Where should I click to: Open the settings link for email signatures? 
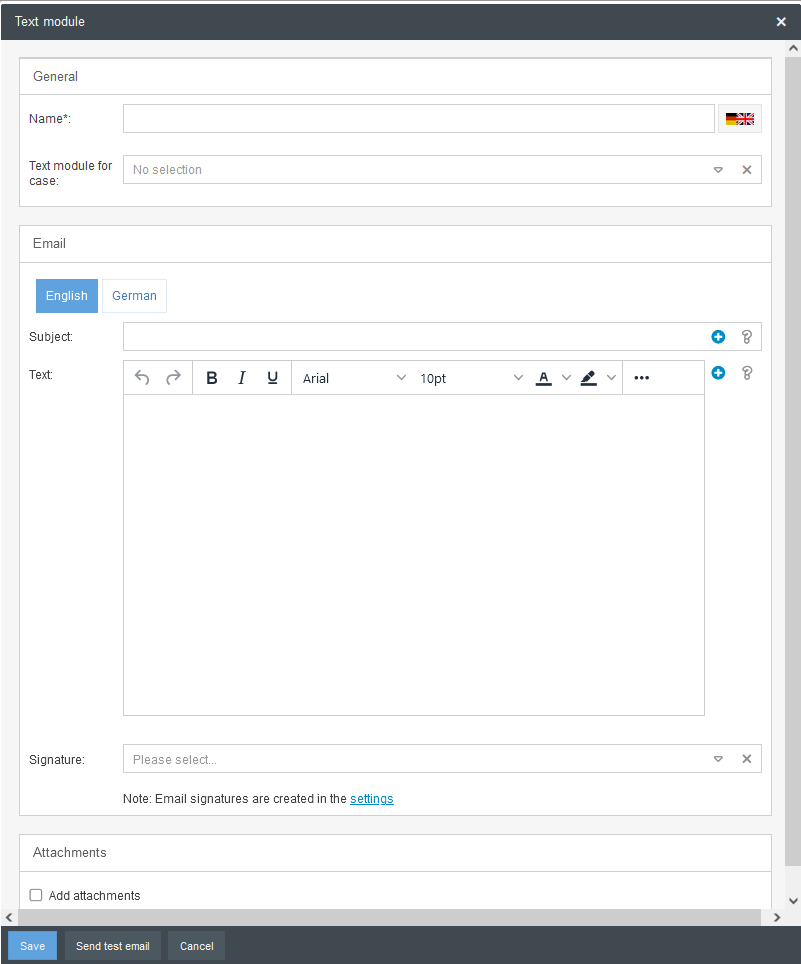pos(371,799)
